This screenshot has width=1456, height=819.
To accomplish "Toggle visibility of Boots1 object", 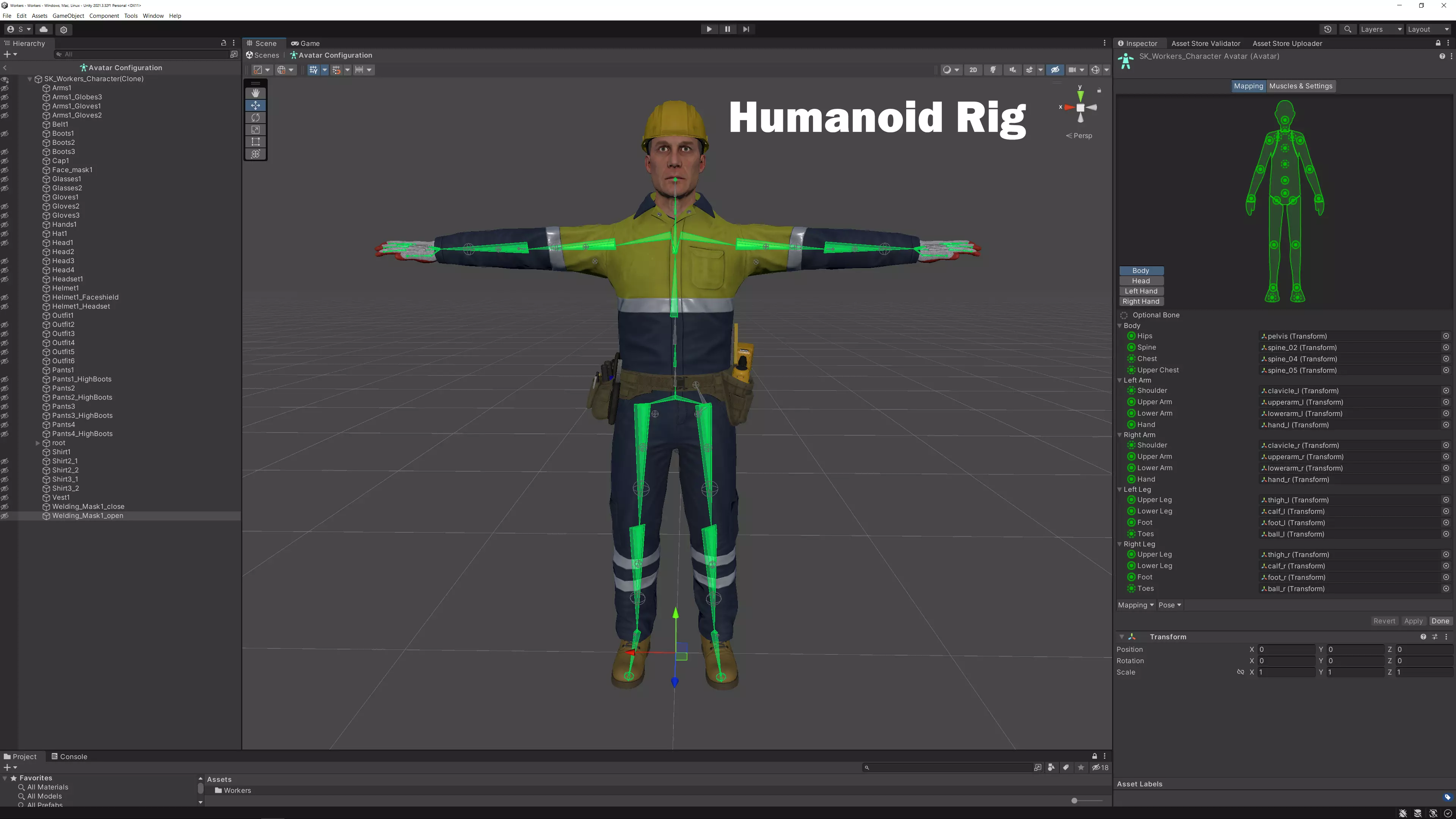I will [x=5, y=134].
